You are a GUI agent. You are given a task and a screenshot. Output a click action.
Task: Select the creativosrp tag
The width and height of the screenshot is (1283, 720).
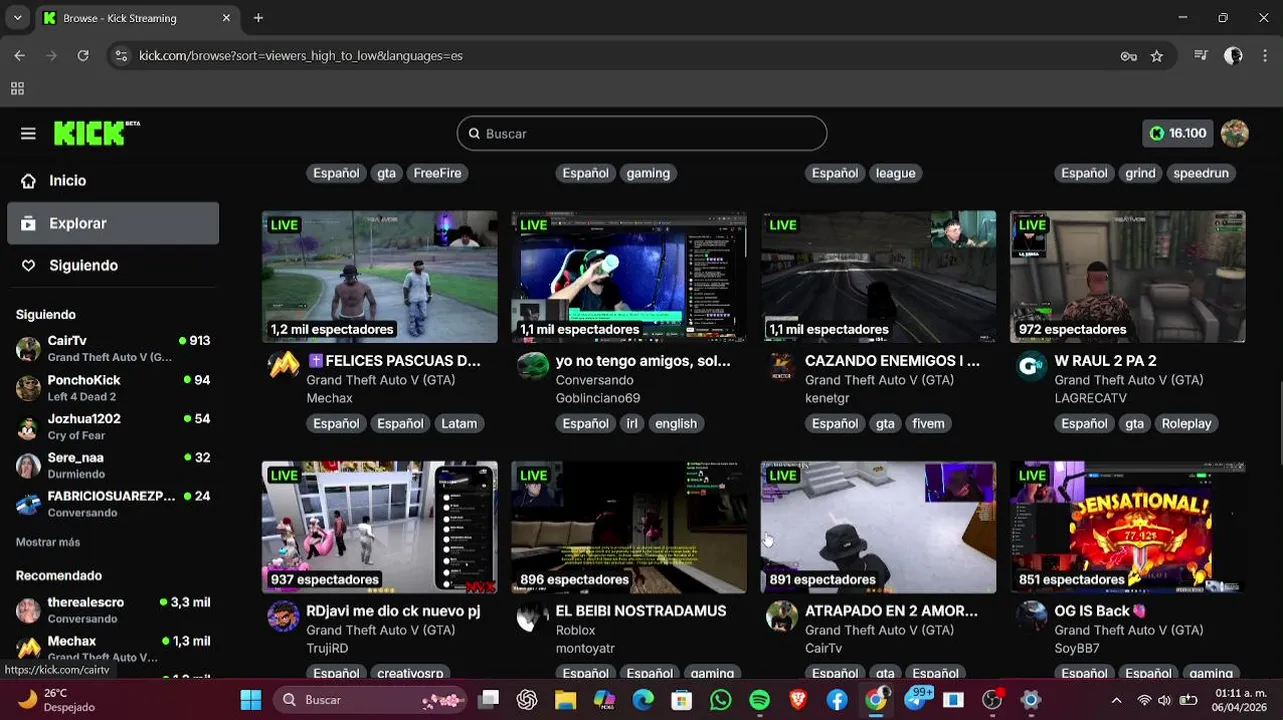[410, 673]
